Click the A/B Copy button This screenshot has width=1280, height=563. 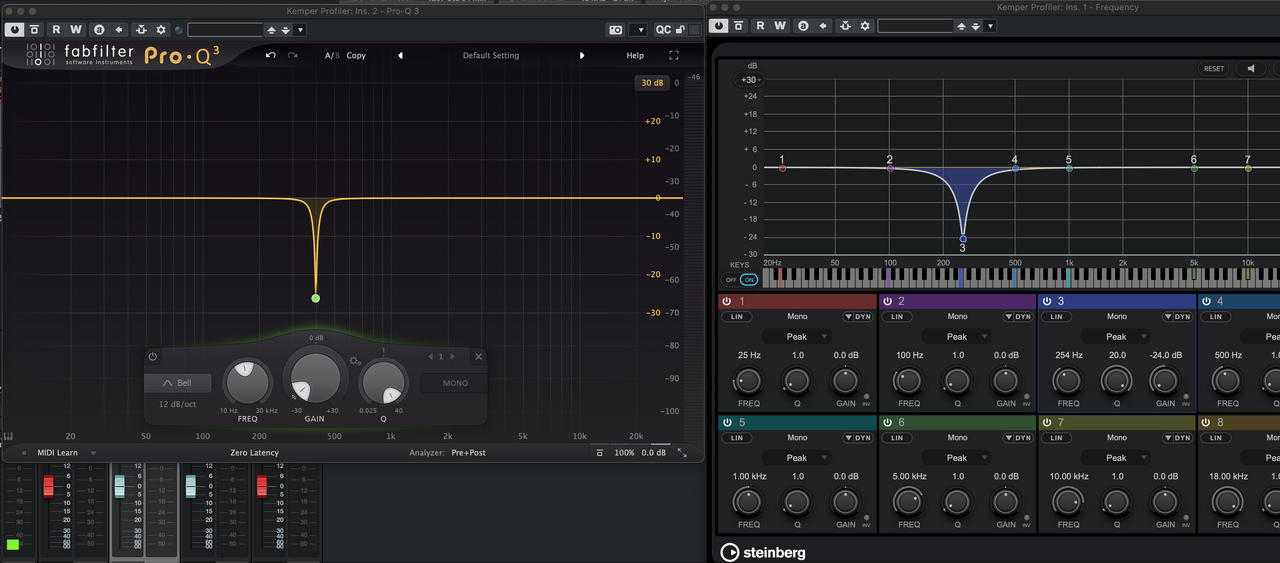[356, 55]
